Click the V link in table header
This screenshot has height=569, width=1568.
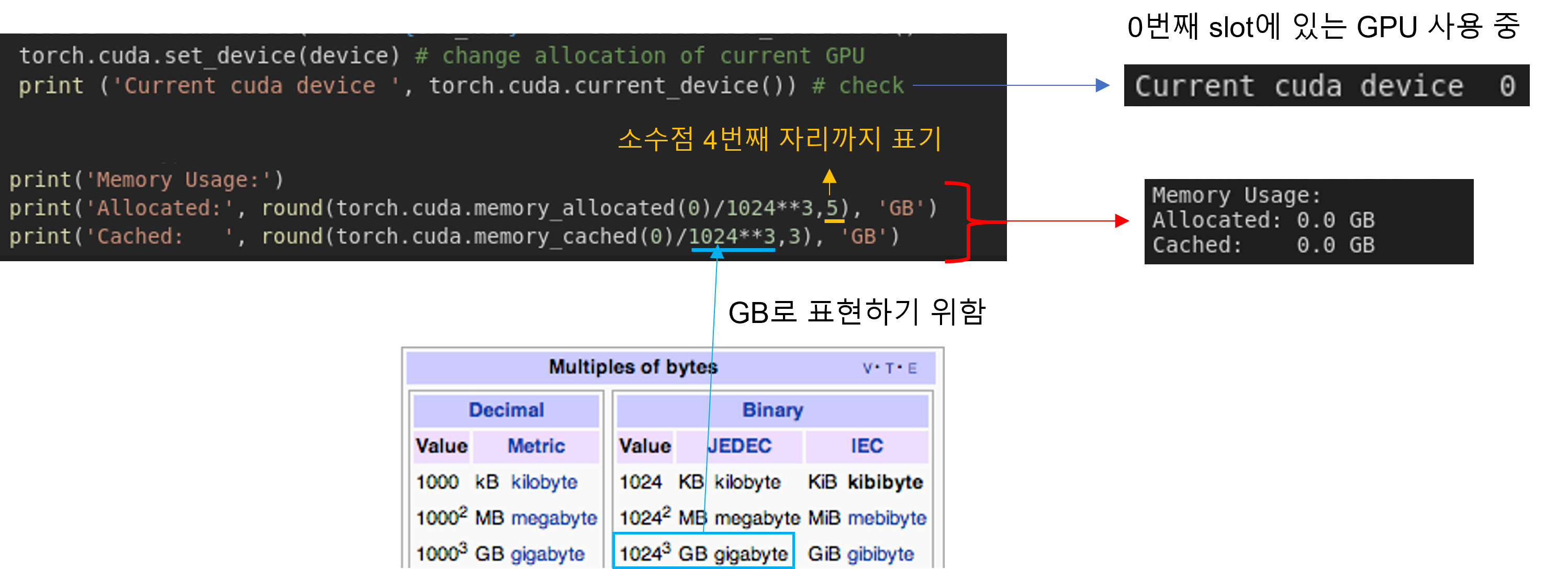(x=867, y=368)
